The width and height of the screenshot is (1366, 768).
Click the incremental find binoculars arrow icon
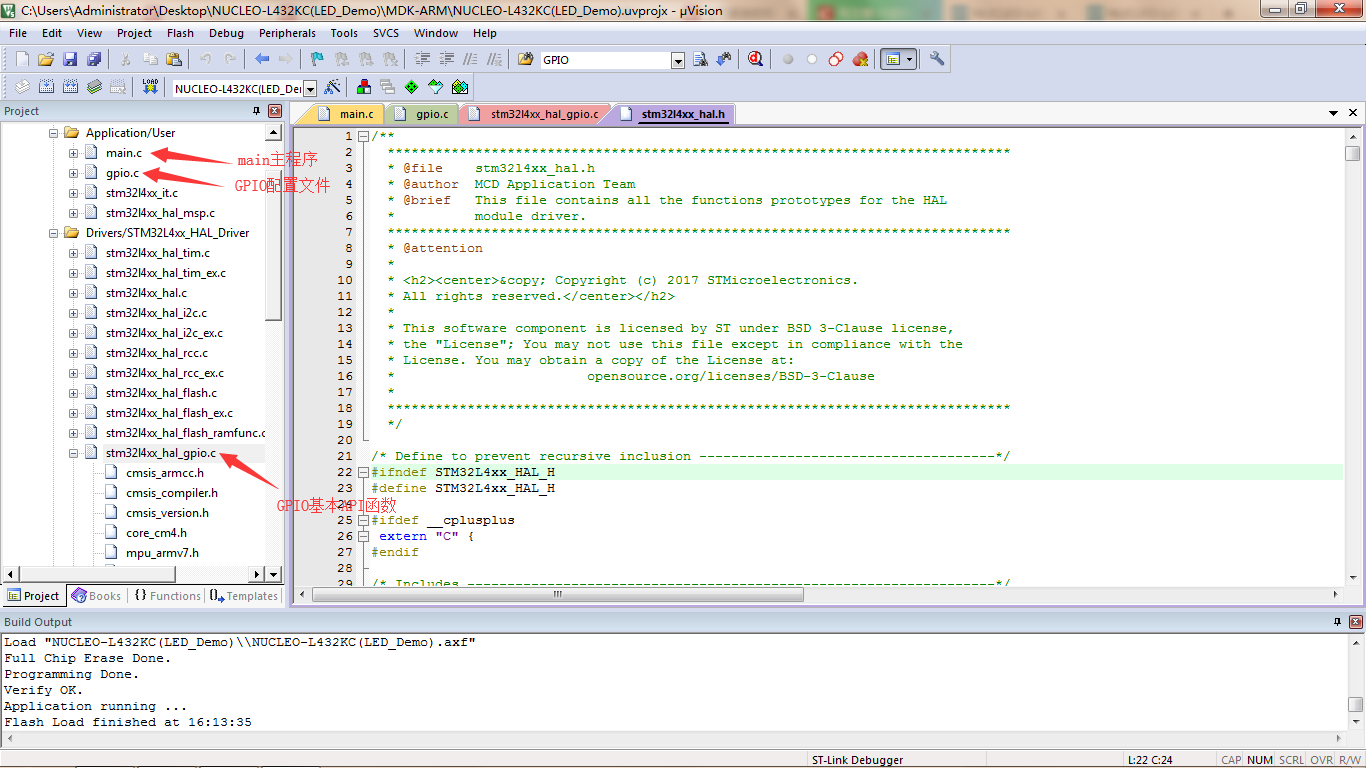click(x=724, y=60)
